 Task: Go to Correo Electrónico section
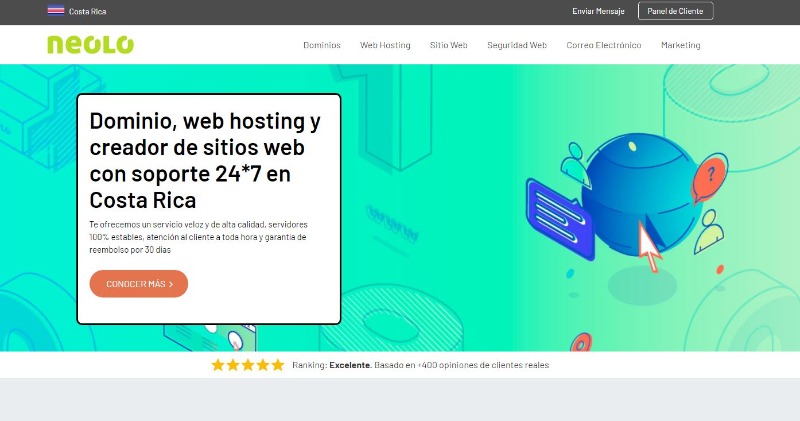click(604, 45)
